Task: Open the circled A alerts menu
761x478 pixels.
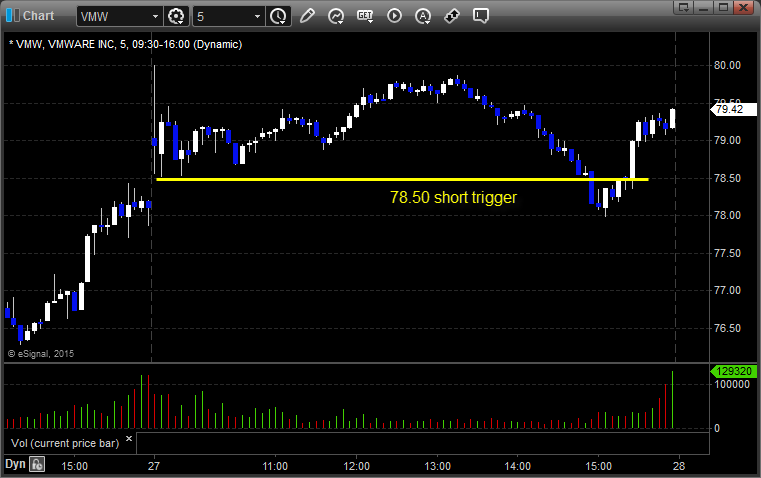Action: pos(423,16)
